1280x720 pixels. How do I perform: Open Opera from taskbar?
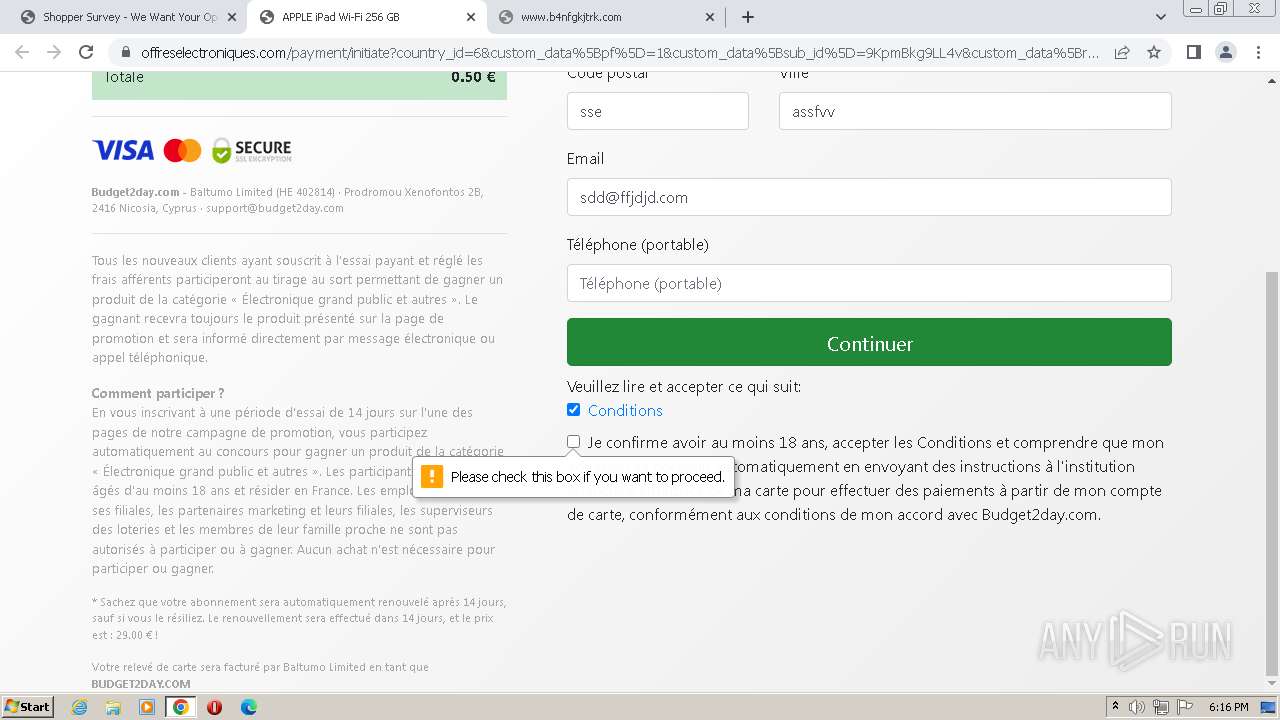214,707
